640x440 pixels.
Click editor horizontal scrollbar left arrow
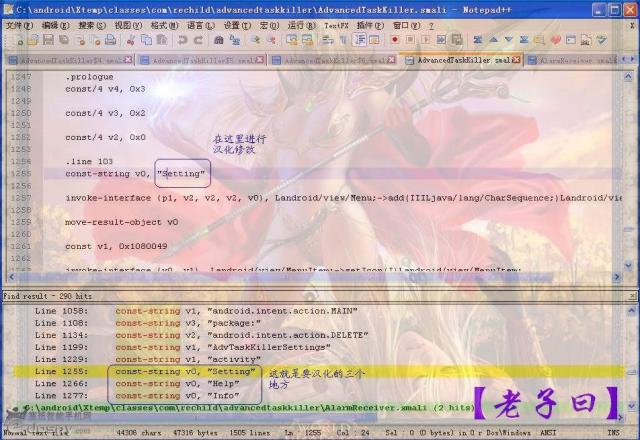(11, 277)
